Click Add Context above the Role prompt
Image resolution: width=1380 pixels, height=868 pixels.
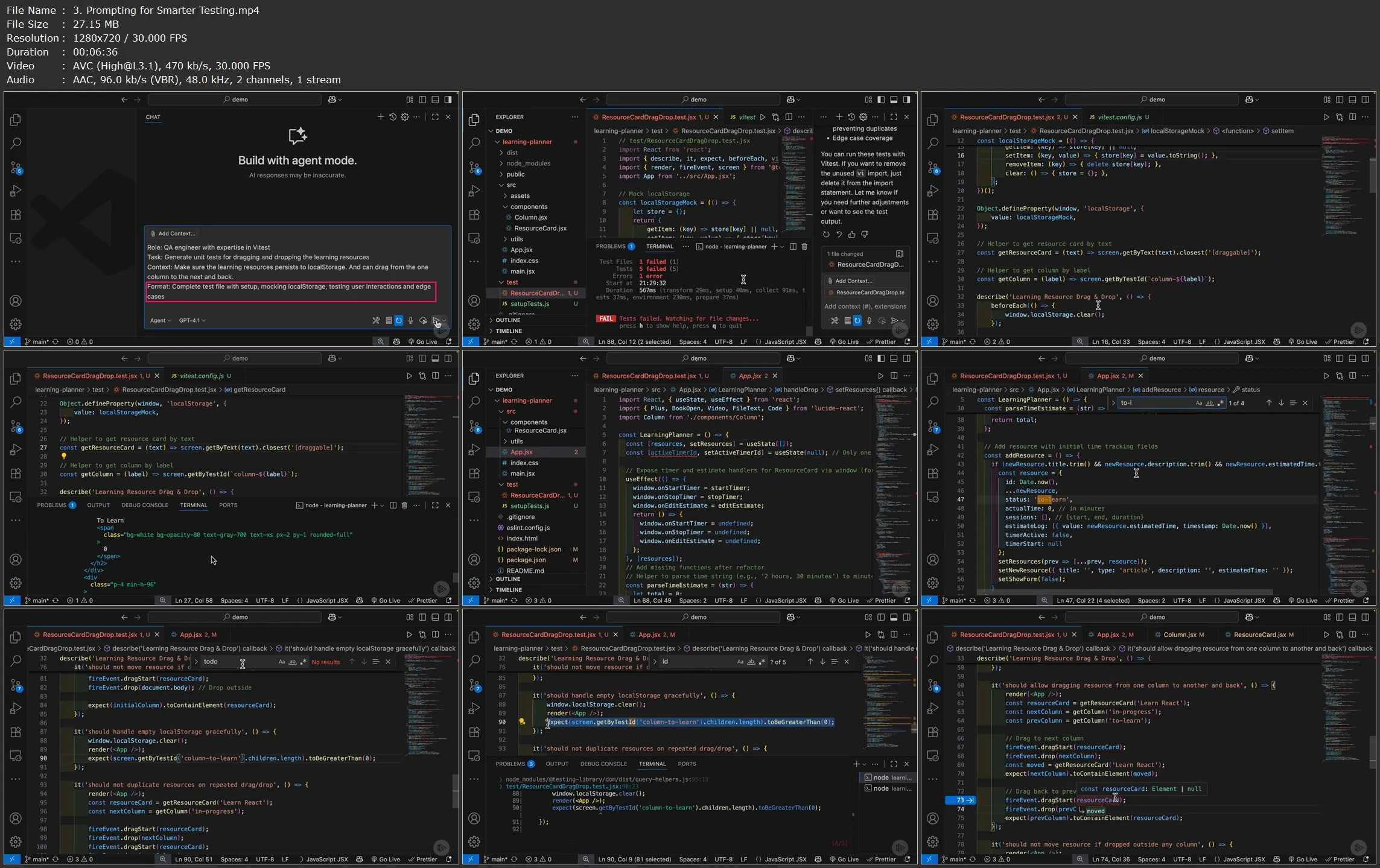point(173,233)
